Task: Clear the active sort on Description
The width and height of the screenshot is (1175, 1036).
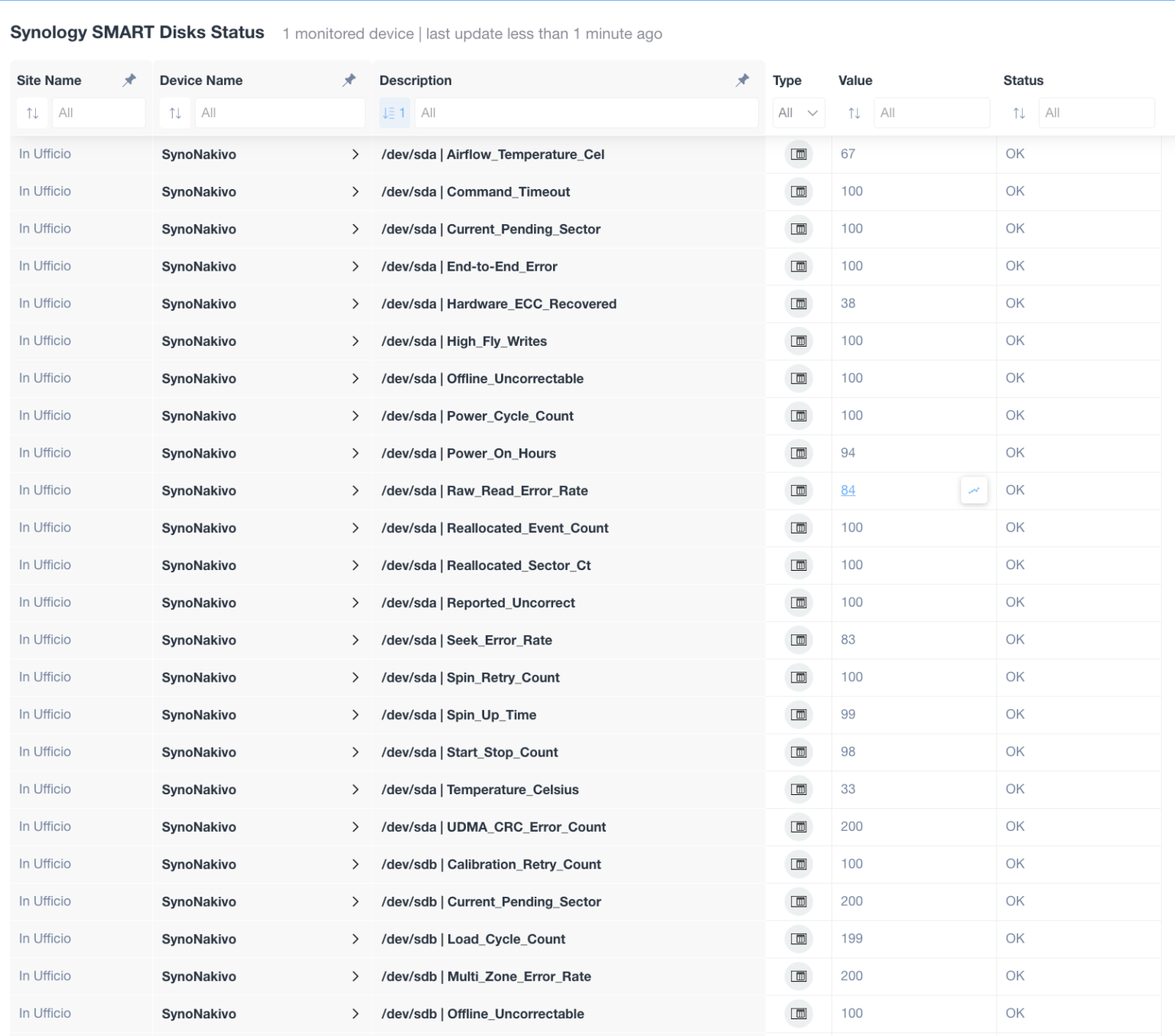Action: [x=393, y=112]
